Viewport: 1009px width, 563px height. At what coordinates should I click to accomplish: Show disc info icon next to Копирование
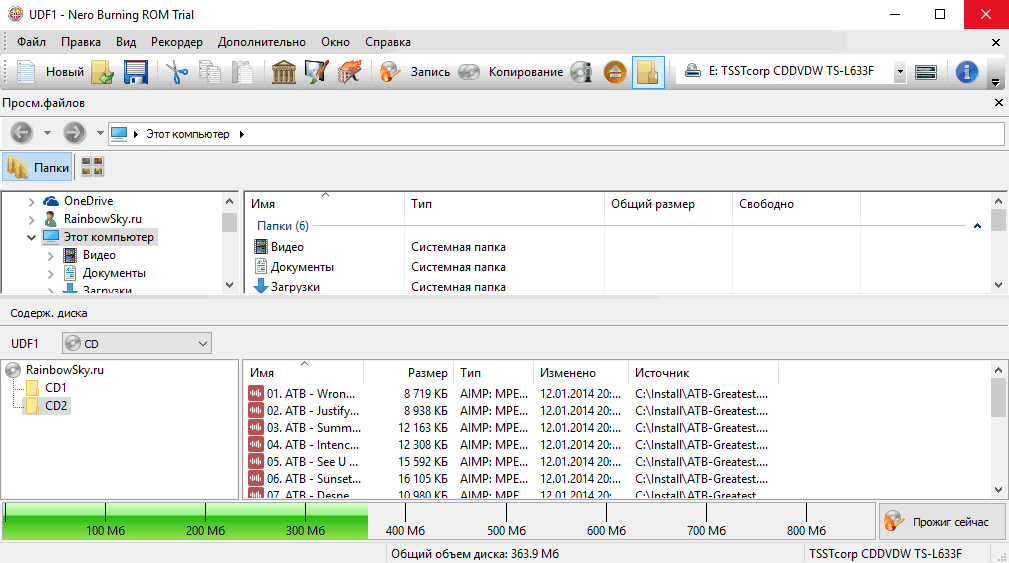pos(581,71)
